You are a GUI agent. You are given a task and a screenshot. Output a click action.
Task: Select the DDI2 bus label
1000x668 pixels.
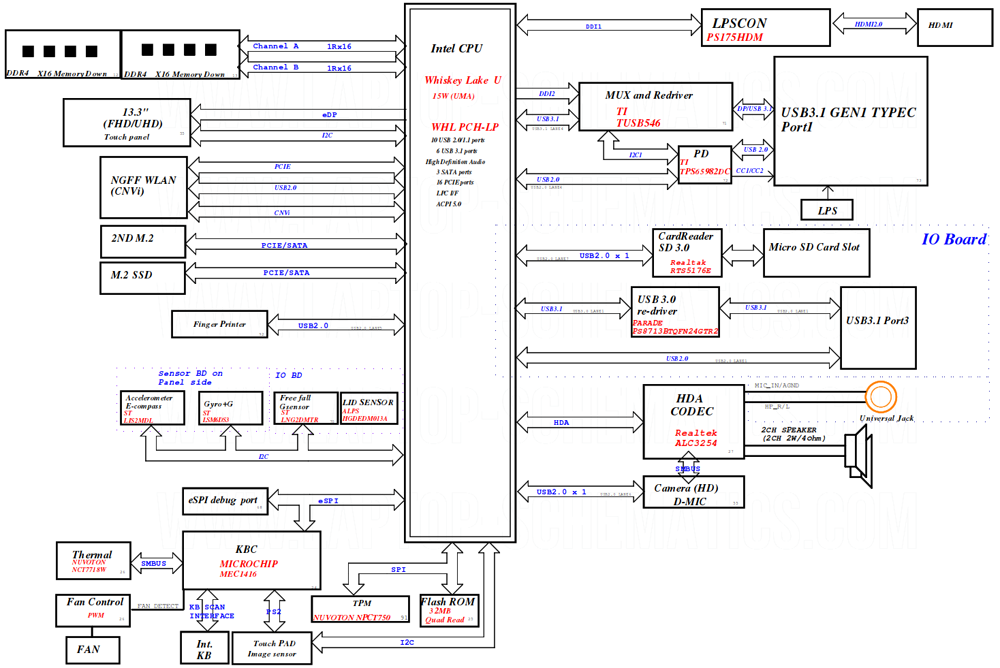547,94
